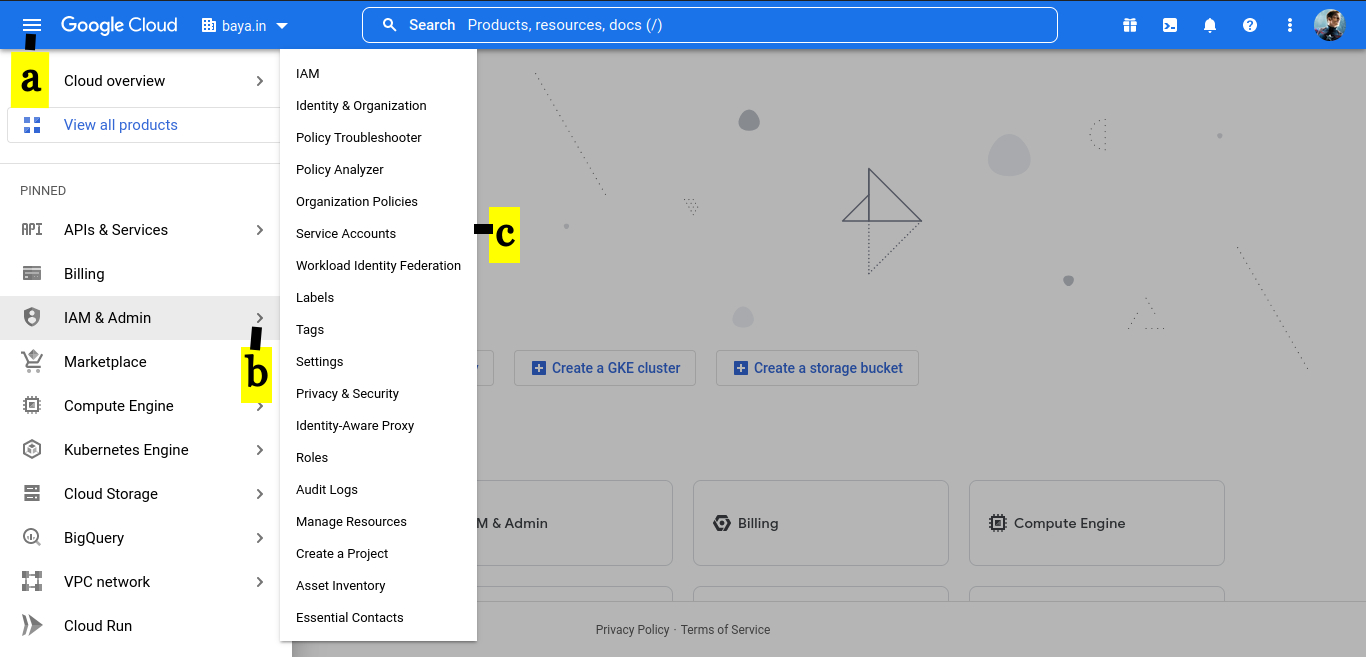Select Service Accounts menu item

point(378,234)
